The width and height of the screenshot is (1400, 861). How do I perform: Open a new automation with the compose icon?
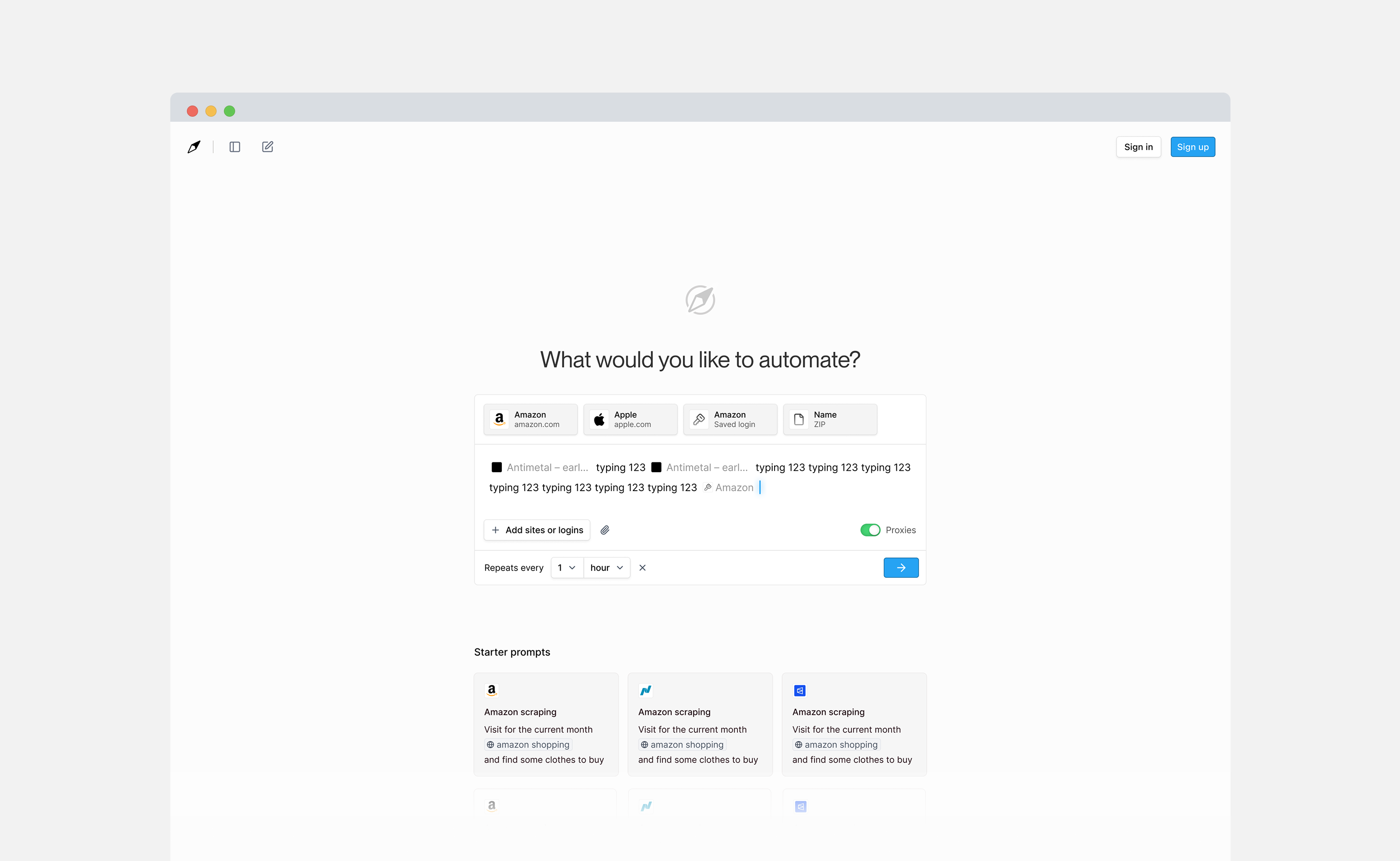[x=268, y=147]
